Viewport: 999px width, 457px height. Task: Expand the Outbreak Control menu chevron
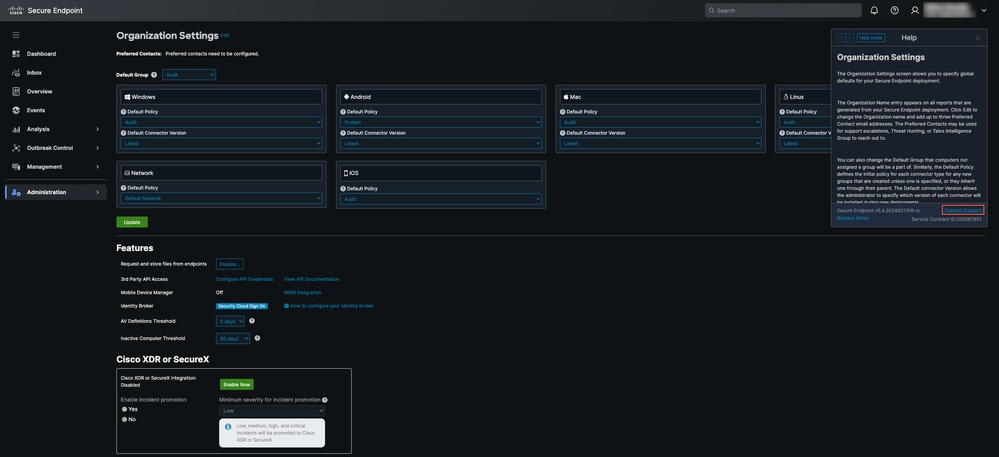tap(97, 148)
